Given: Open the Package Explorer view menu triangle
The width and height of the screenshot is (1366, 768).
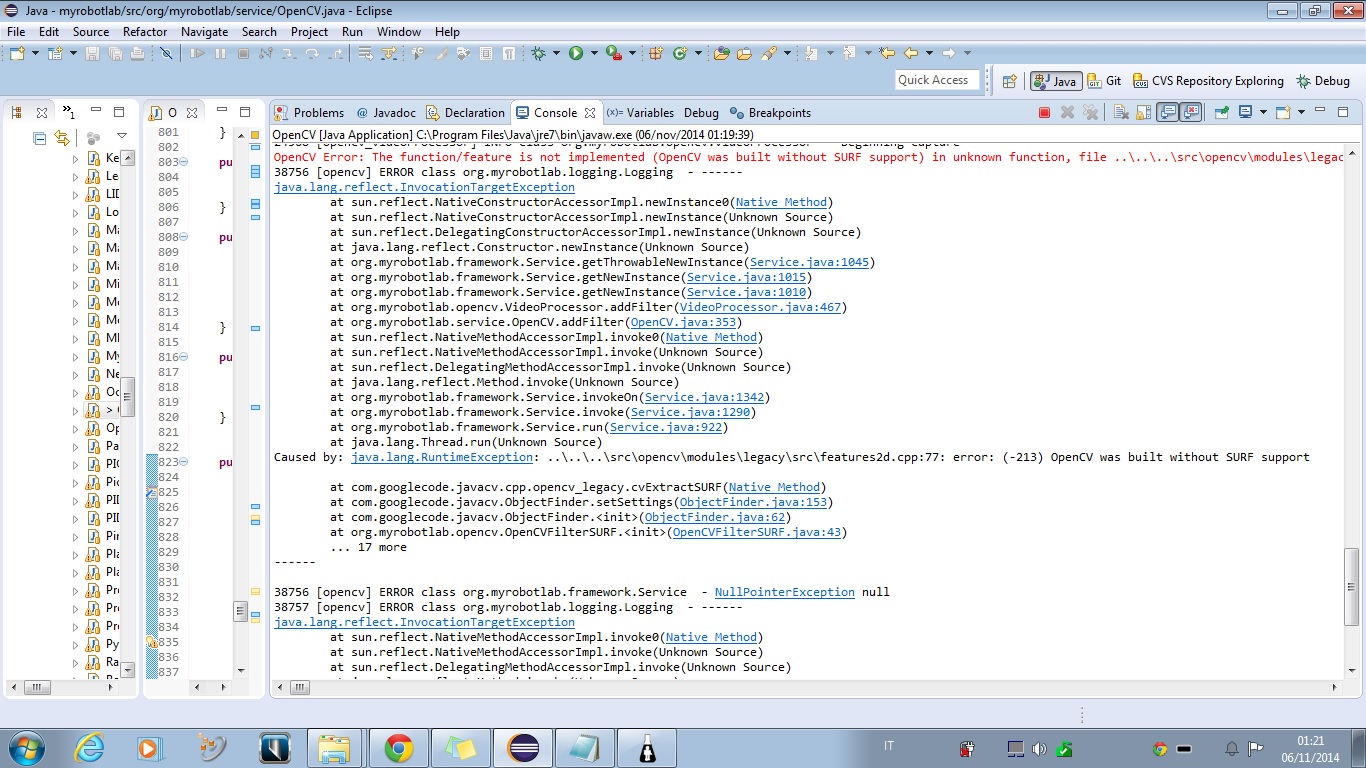Looking at the screenshot, I should point(122,136).
